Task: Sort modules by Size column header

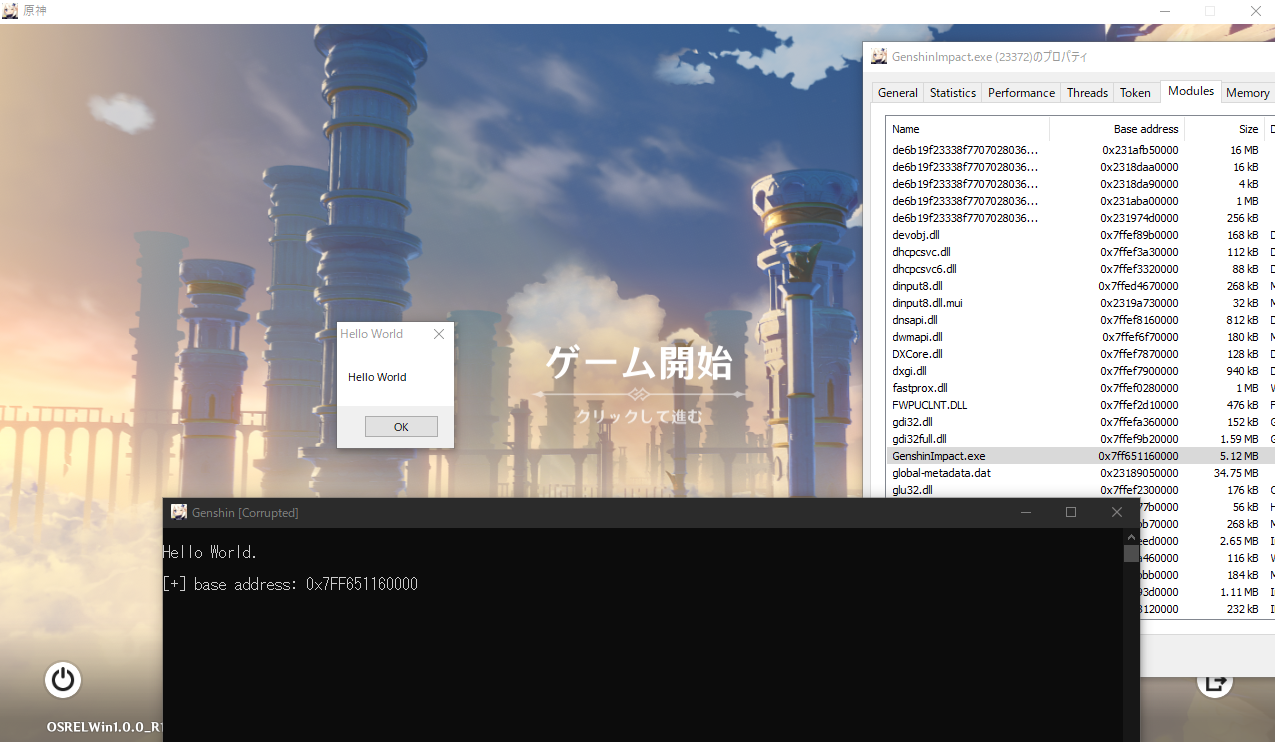Action: (1225, 129)
